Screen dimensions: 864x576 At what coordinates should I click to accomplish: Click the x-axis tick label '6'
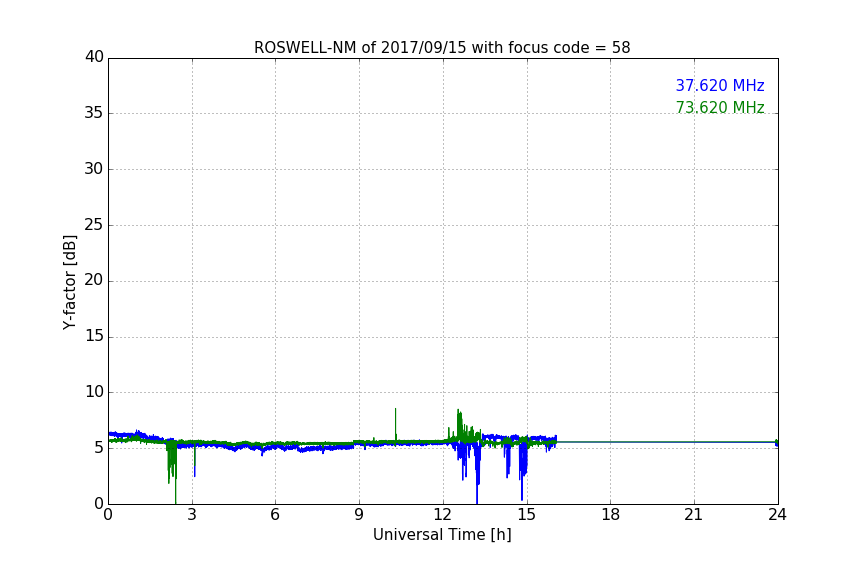point(275,515)
